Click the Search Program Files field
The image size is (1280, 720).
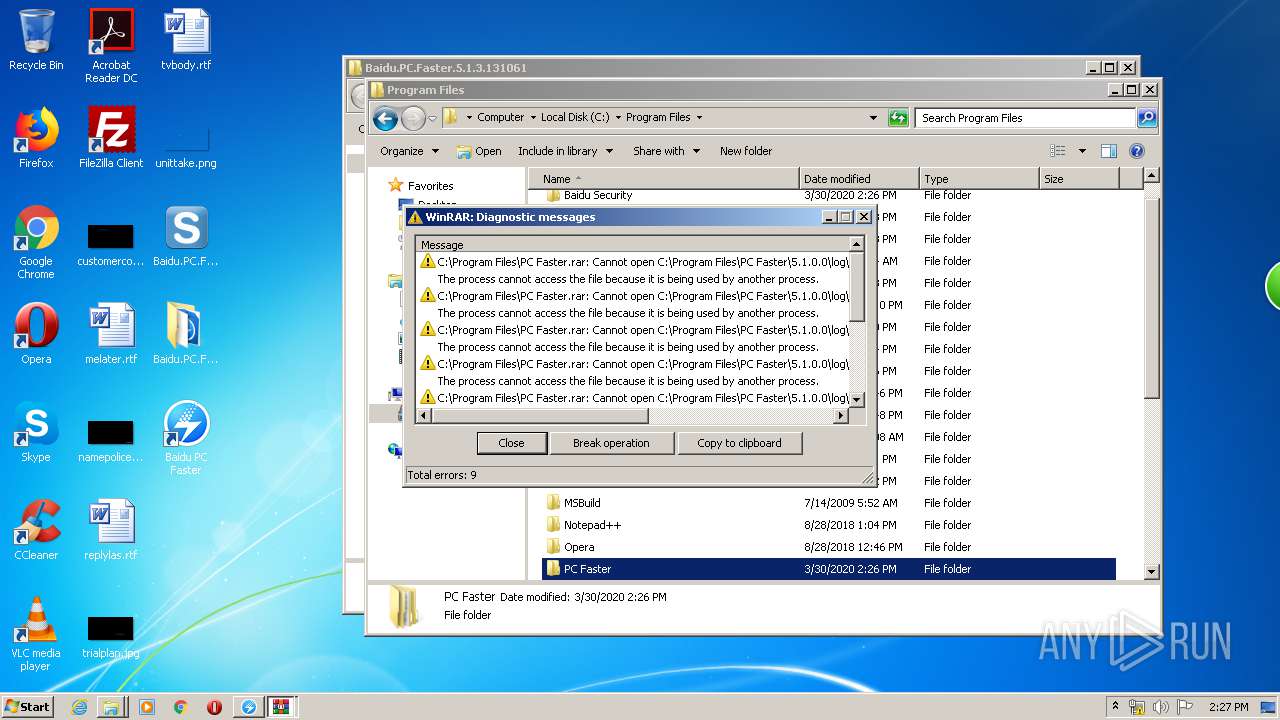[x=1026, y=118]
